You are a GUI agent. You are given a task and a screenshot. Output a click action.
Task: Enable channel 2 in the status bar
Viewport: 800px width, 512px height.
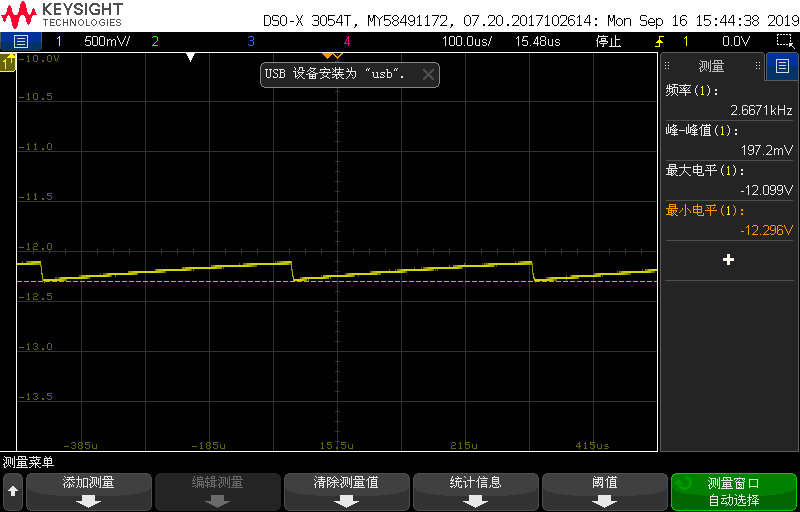pyautogui.click(x=155, y=41)
